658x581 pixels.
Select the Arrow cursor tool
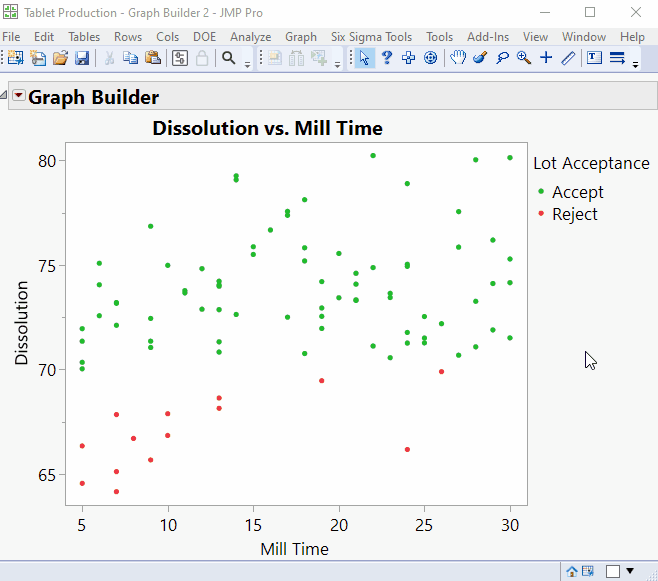tap(365, 58)
